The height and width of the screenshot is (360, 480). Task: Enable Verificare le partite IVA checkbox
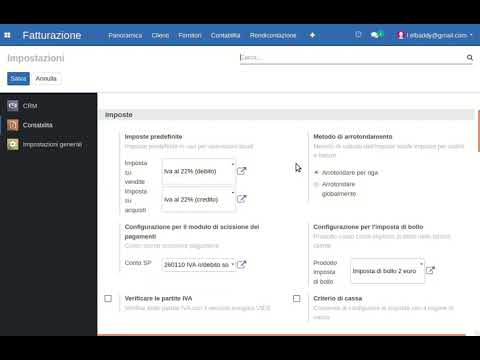point(108,298)
